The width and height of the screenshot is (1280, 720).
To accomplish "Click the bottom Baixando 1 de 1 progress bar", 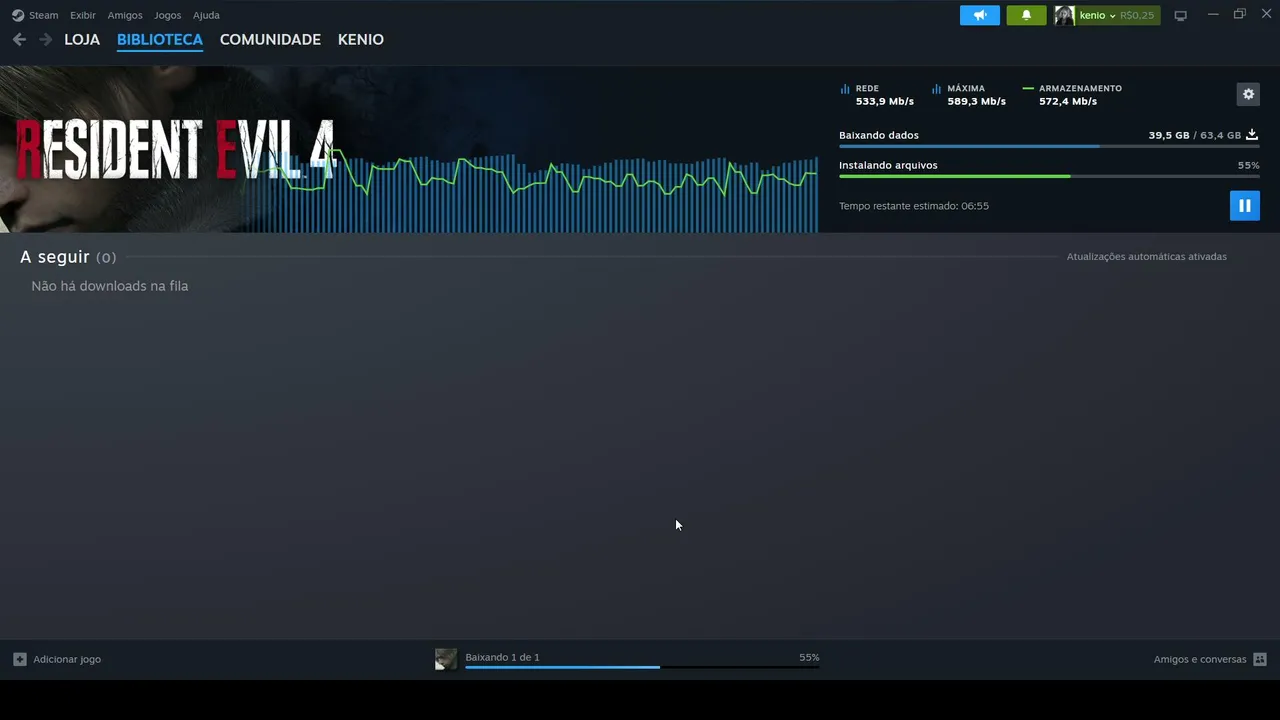I will point(642,666).
